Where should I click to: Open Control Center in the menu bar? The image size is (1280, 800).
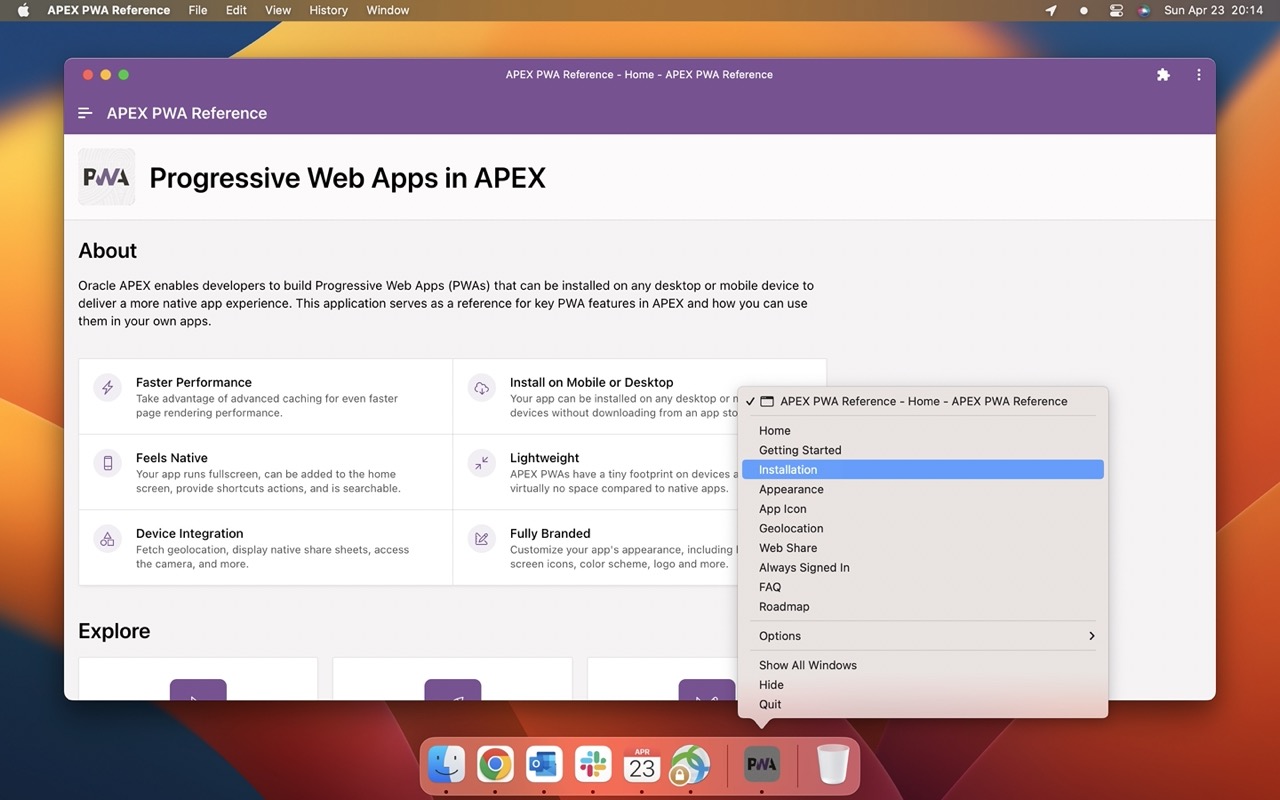coord(1116,10)
